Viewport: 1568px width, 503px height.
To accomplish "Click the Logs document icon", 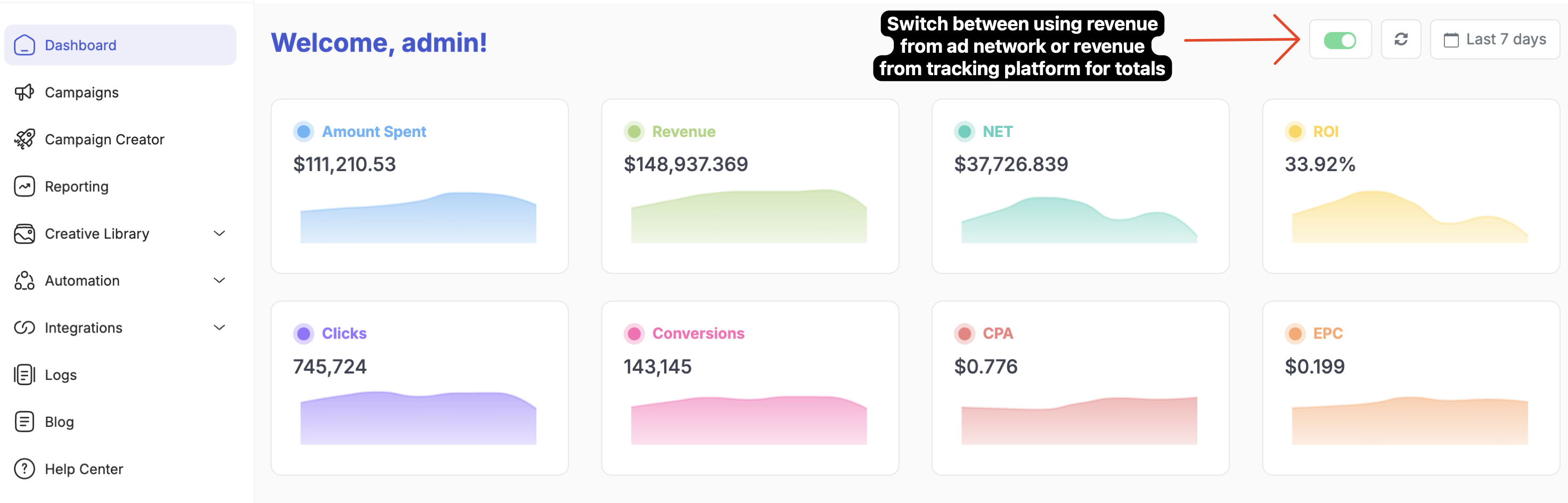I will tap(24, 375).
